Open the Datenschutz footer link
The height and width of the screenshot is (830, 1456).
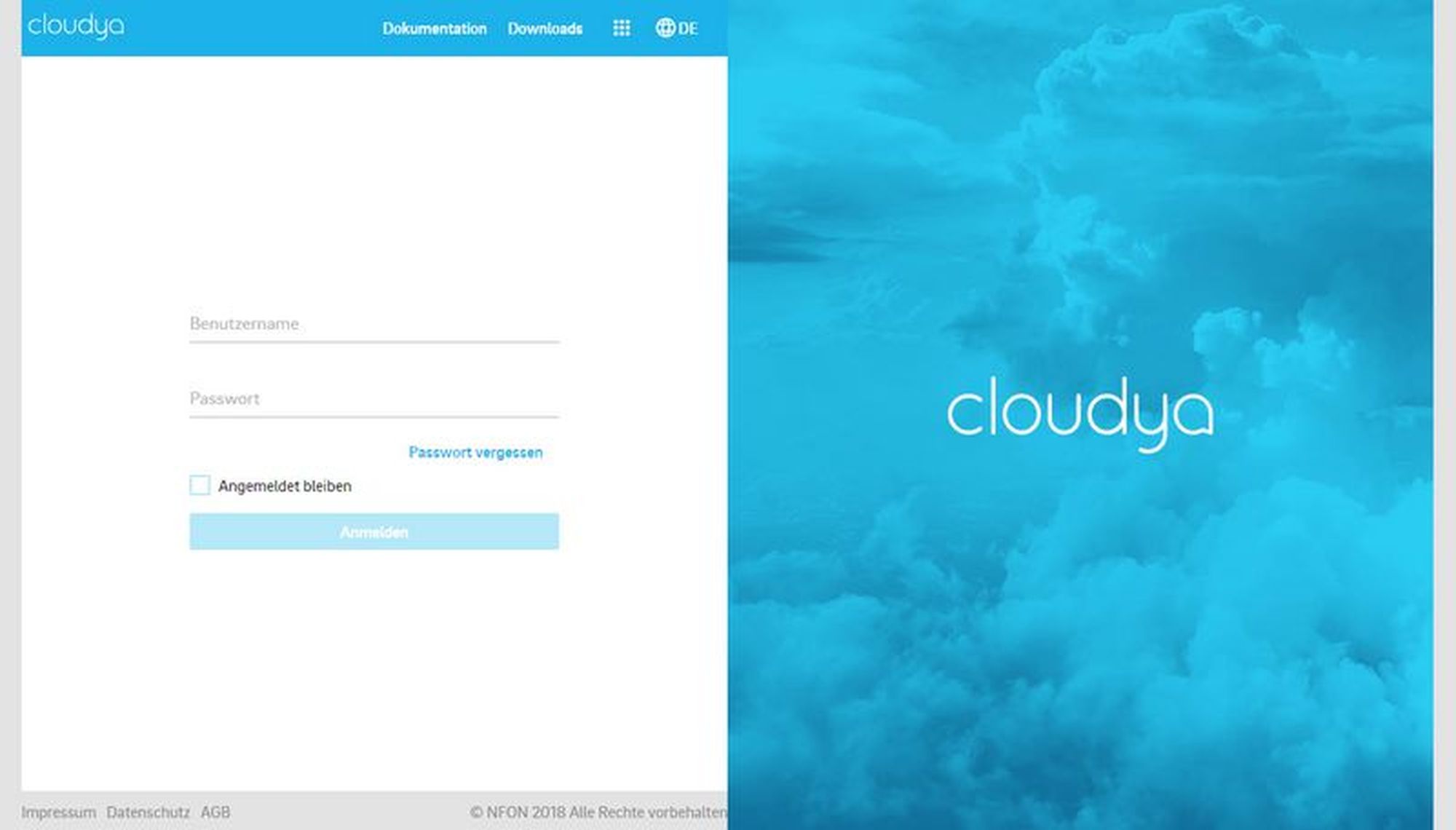click(148, 812)
